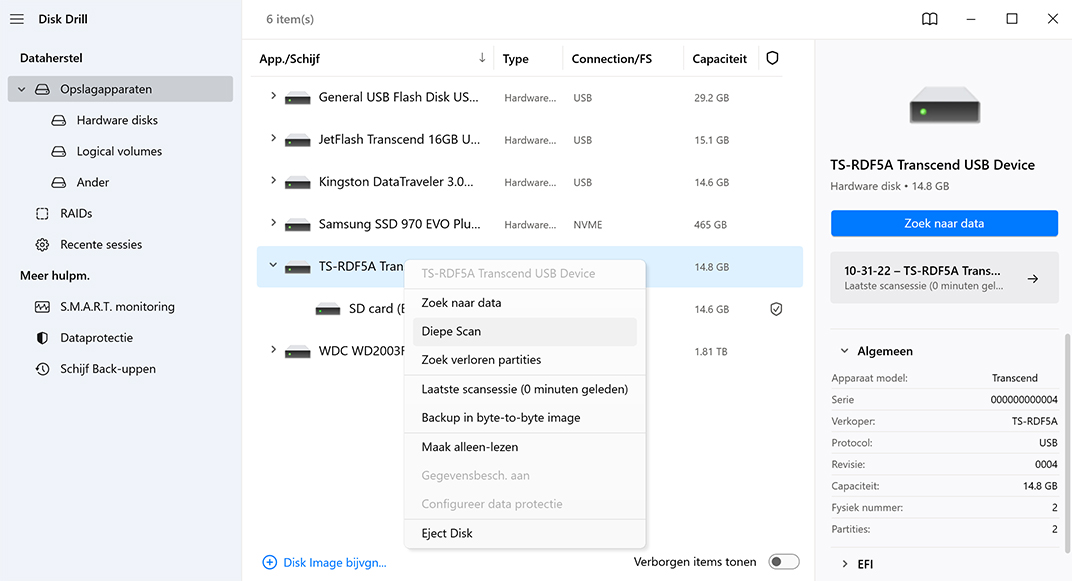Sort by the App./Schijf column header

[290, 59]
